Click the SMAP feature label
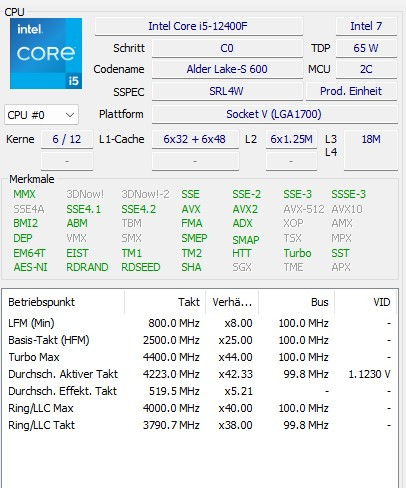The width and height of the screenshot is (406, 488). click(x=246, y=240)
